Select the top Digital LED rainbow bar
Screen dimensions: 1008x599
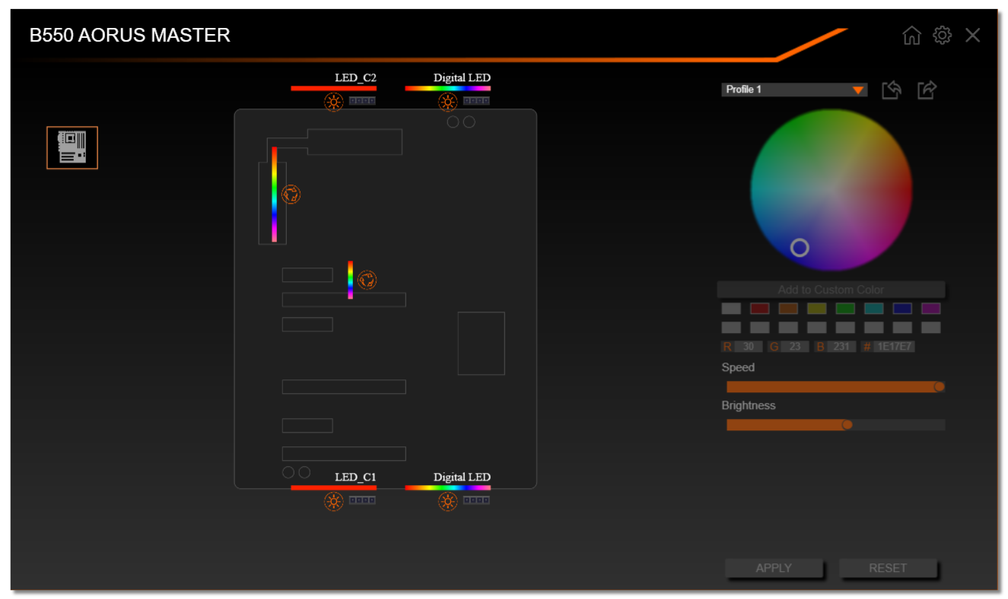pyautogui.click(x=447, y=88)
